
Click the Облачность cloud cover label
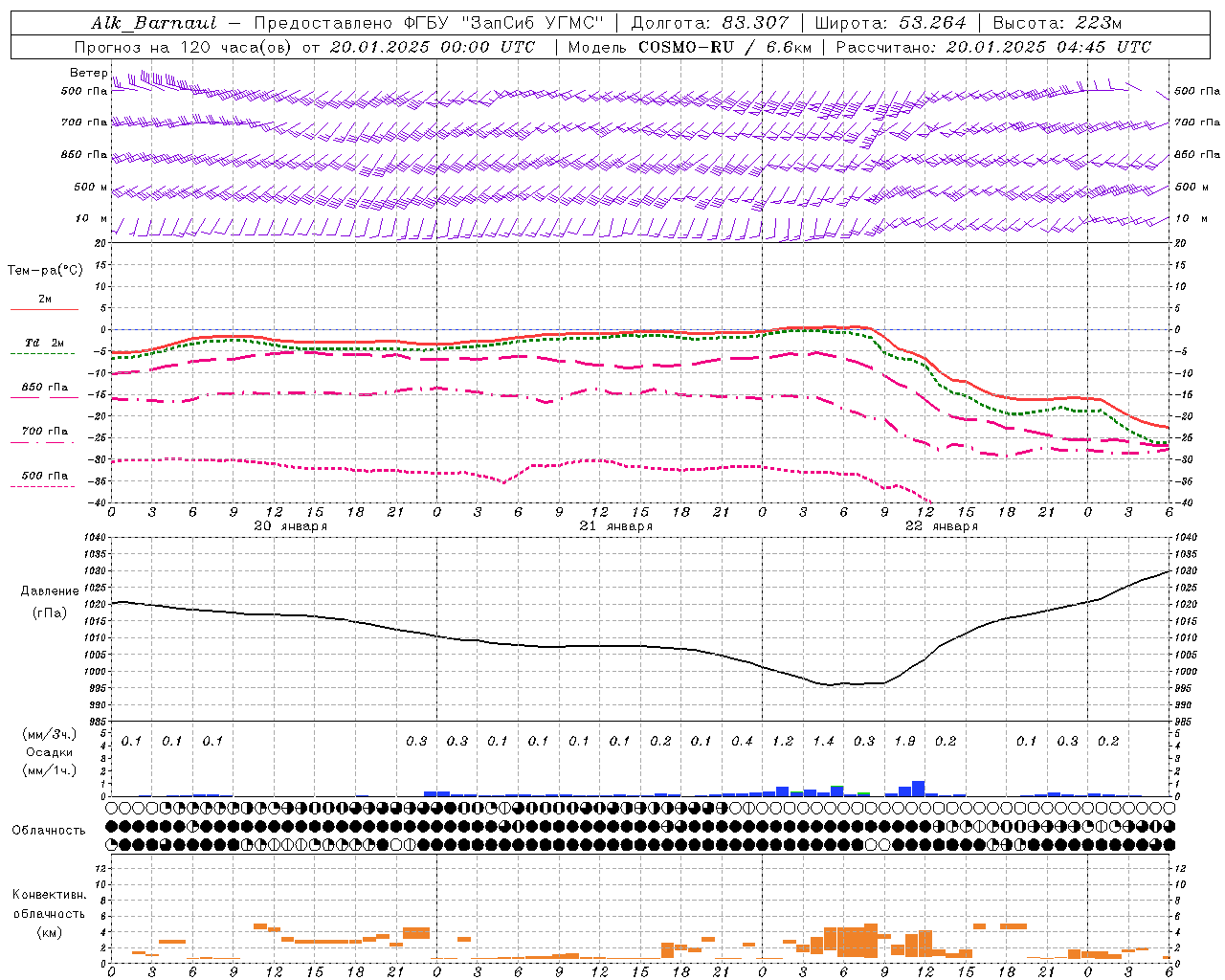pyautogui.click(x=49, y=830)
